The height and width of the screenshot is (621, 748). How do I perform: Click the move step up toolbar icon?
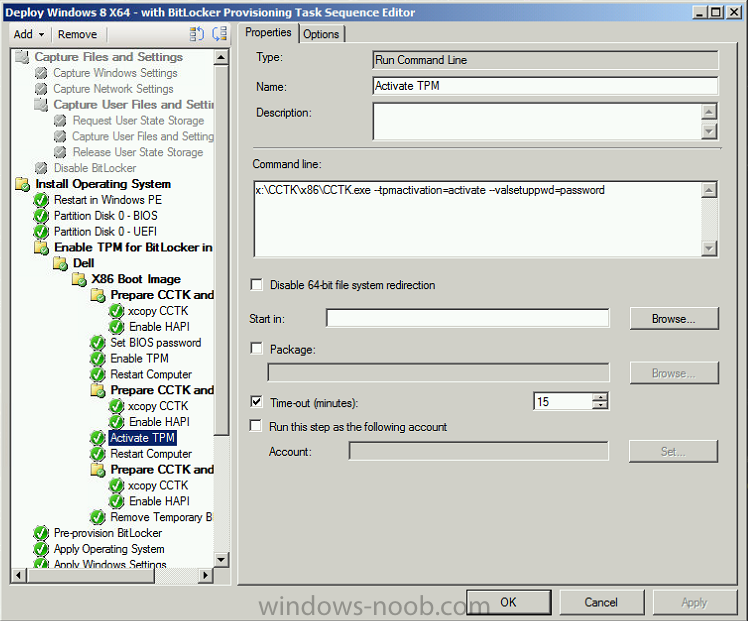click(197, 34)
